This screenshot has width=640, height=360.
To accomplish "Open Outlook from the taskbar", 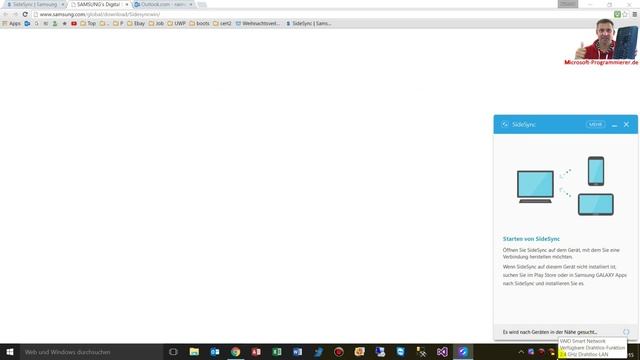I will (x=215, y=352).
